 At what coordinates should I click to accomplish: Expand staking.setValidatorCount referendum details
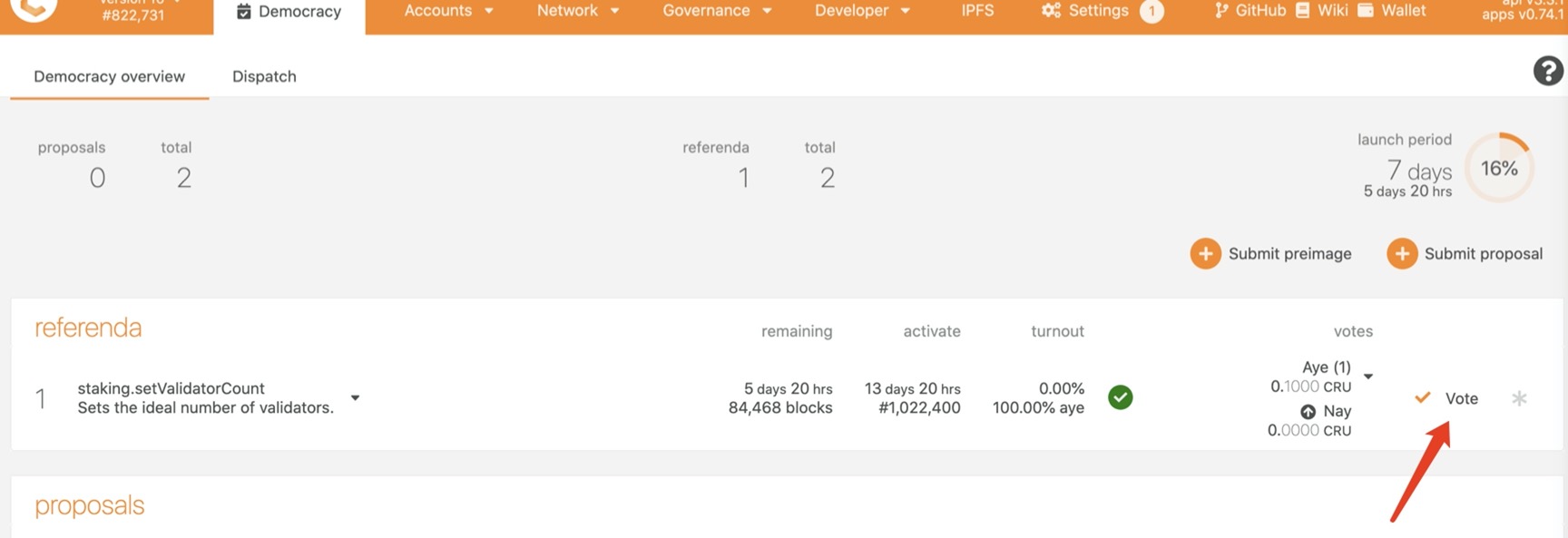tap(355, 398)
